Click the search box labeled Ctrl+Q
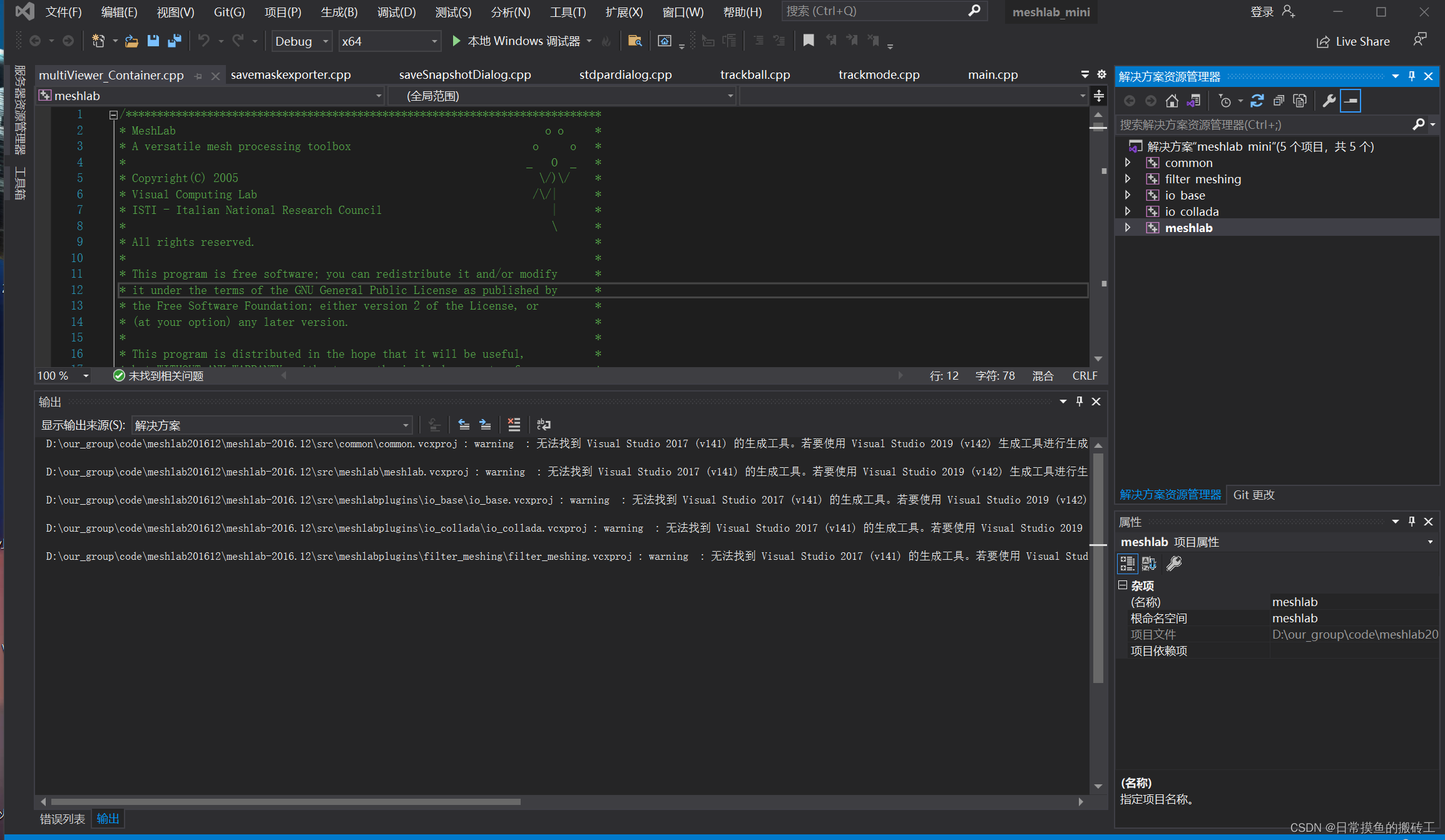 point(876,11)
